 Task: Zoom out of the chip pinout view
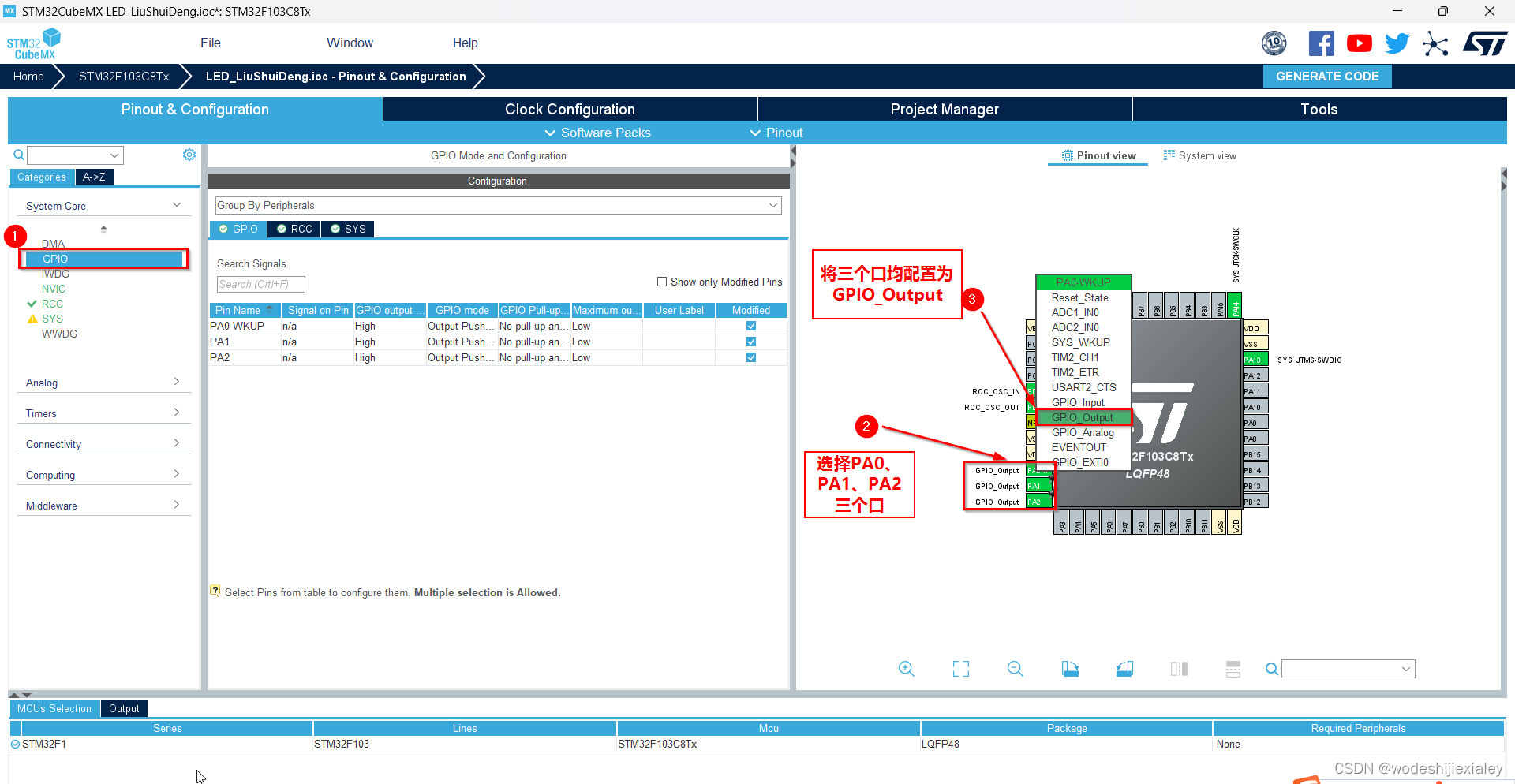(1016, 669)
